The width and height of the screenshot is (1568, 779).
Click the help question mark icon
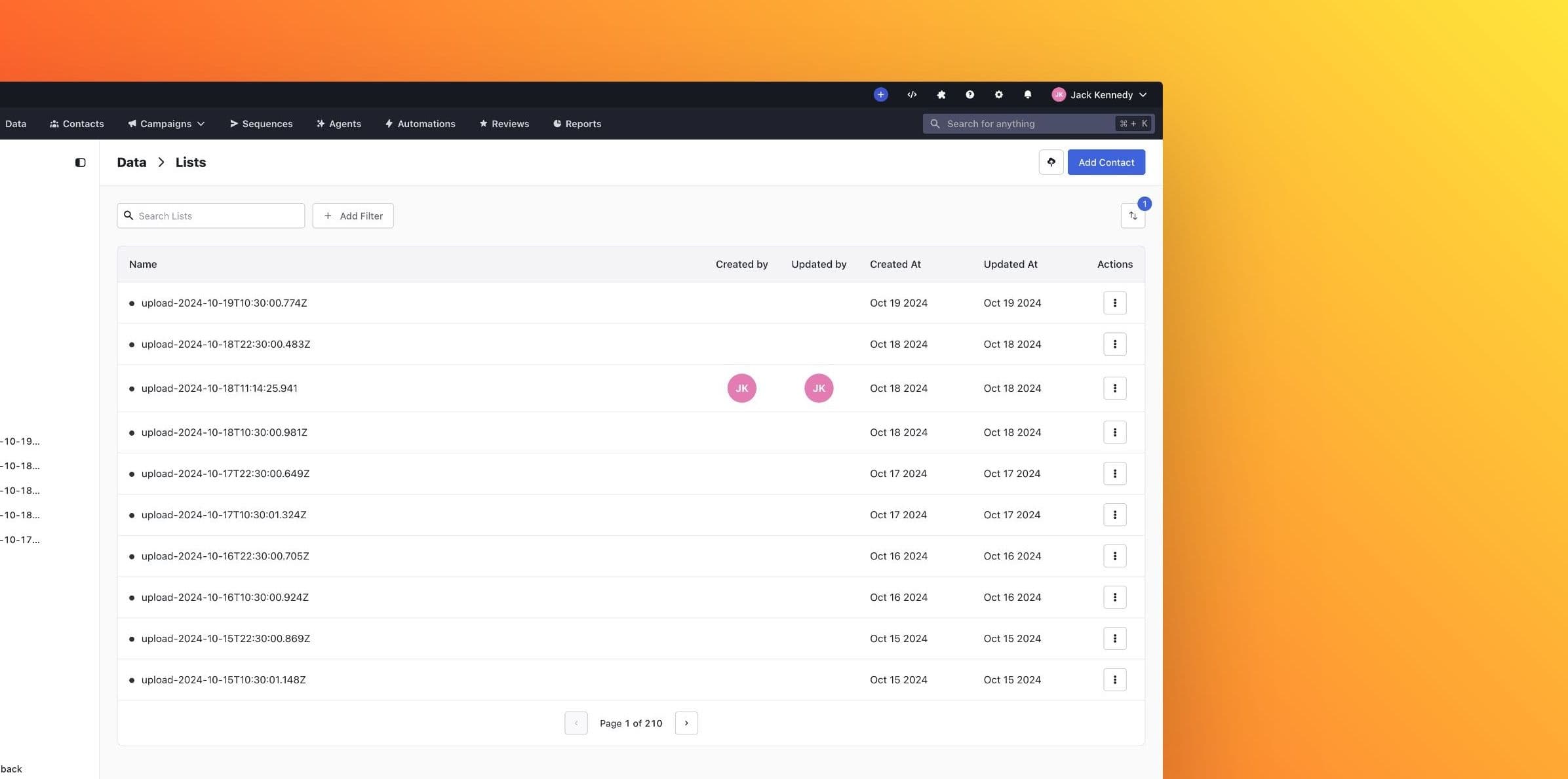[970, 94]
